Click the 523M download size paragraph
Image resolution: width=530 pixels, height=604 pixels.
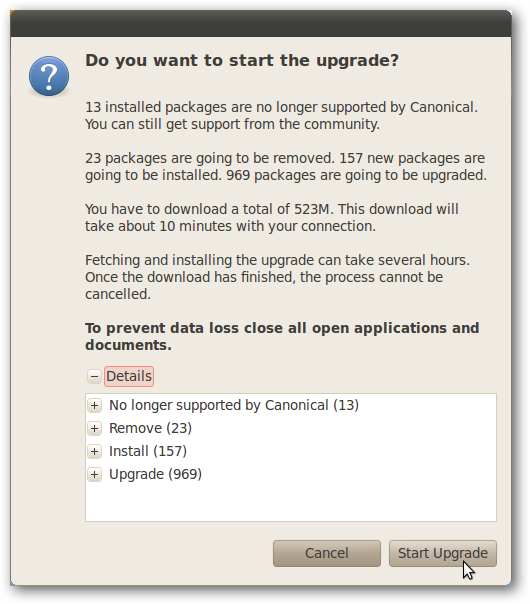(x=272, y=218)
